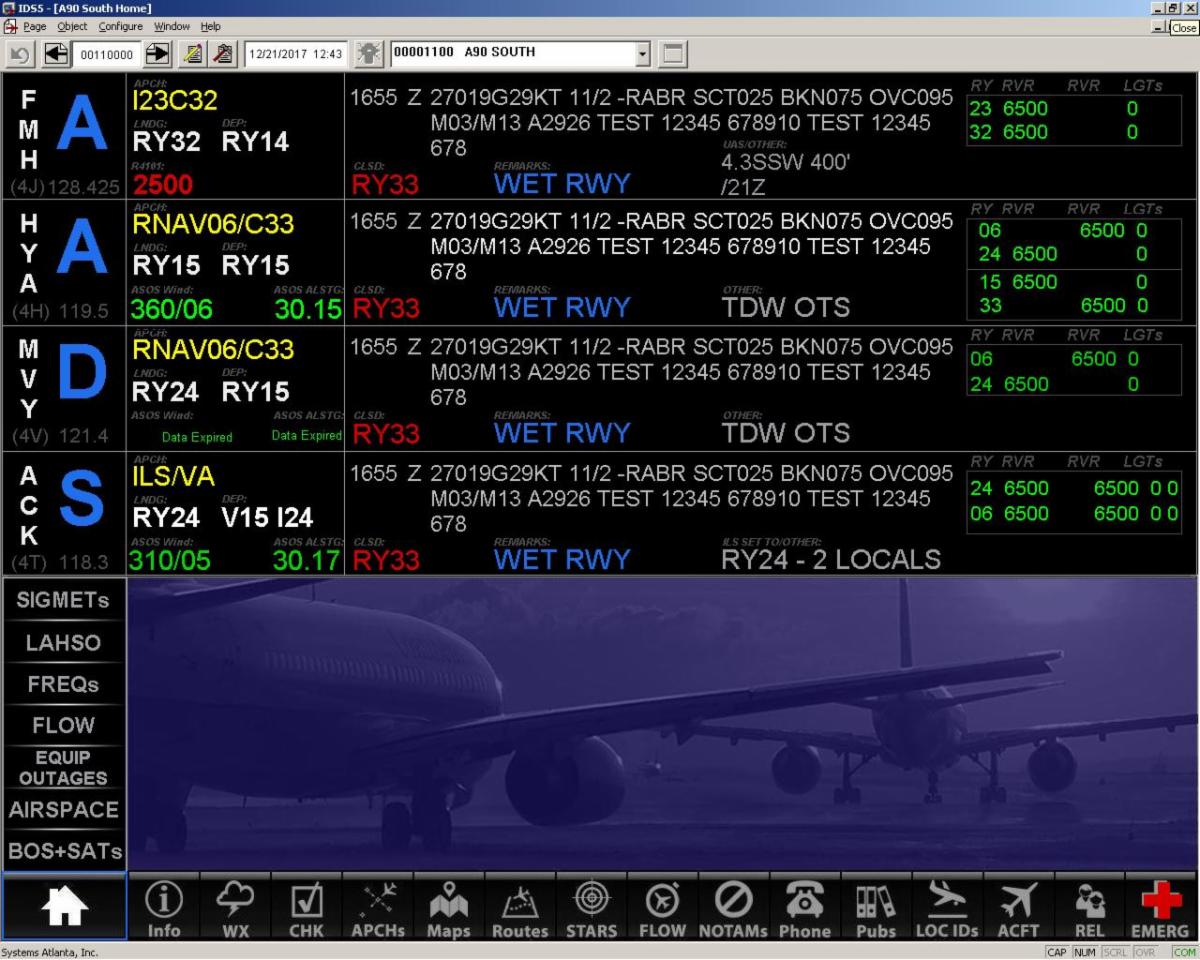Click the SIGMETs button

(x=63, y=600)
